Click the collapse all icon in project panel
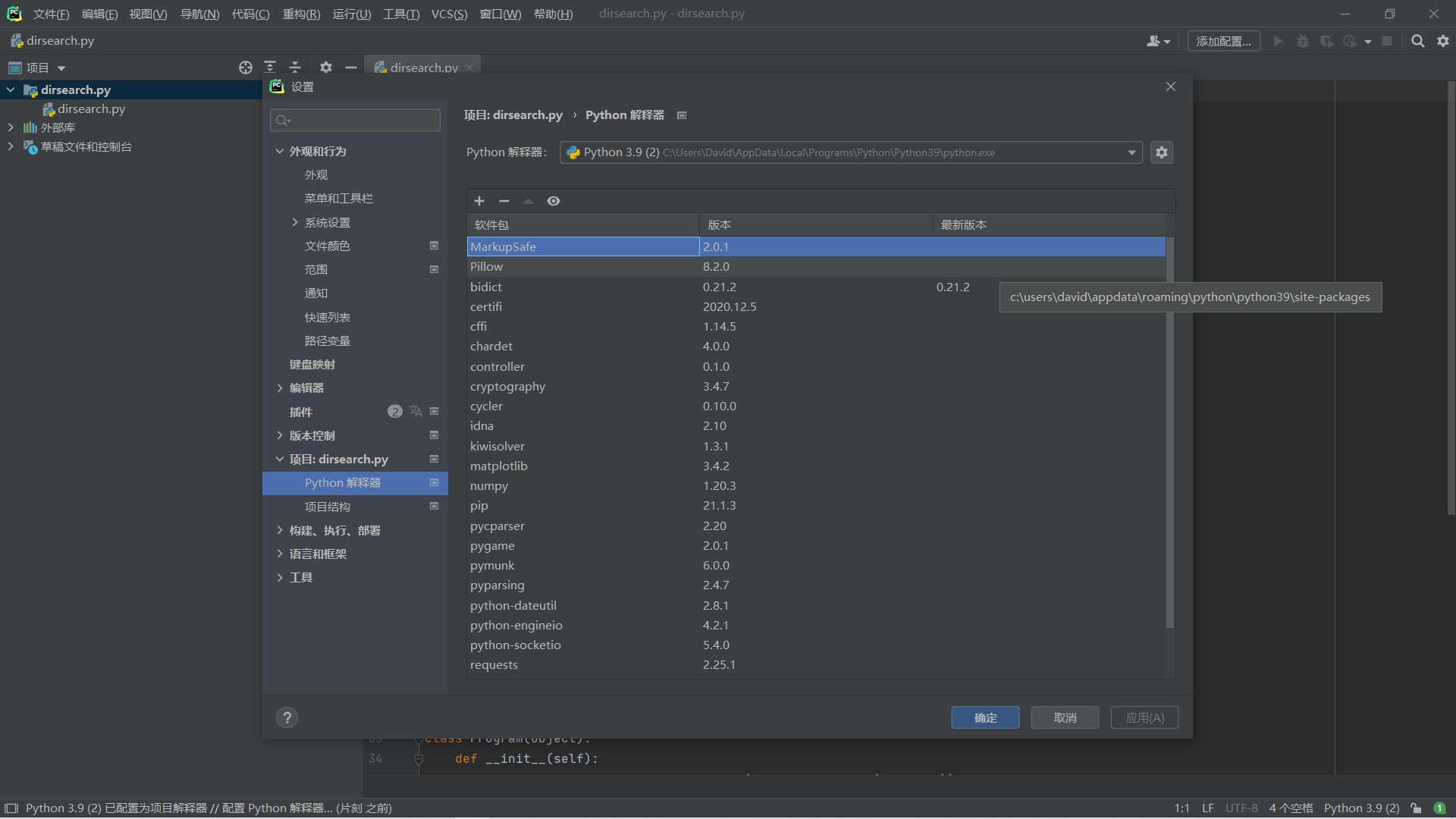The width and height of the screenshot is (1456, 819). (295, 67)
